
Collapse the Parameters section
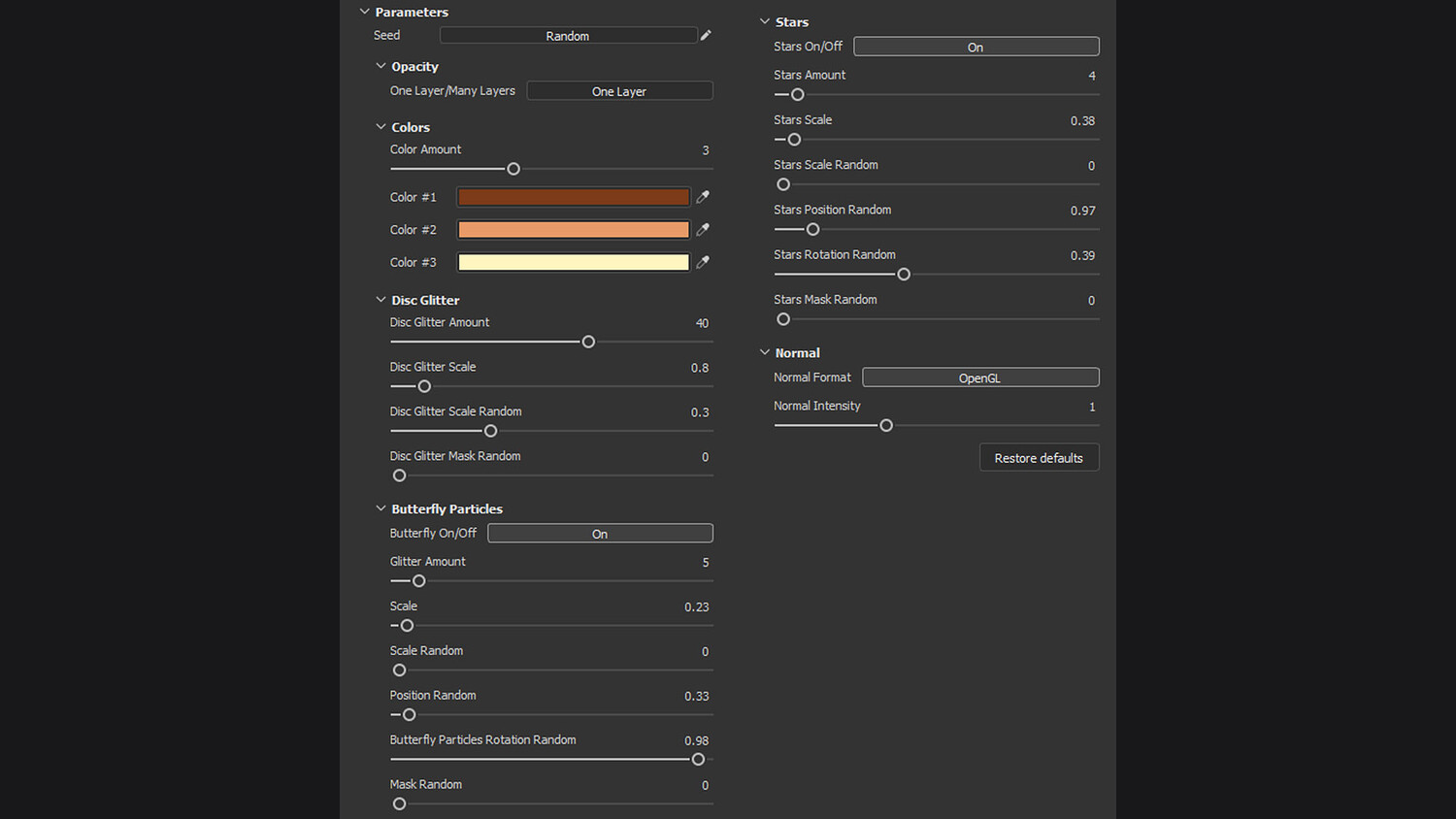365,12
